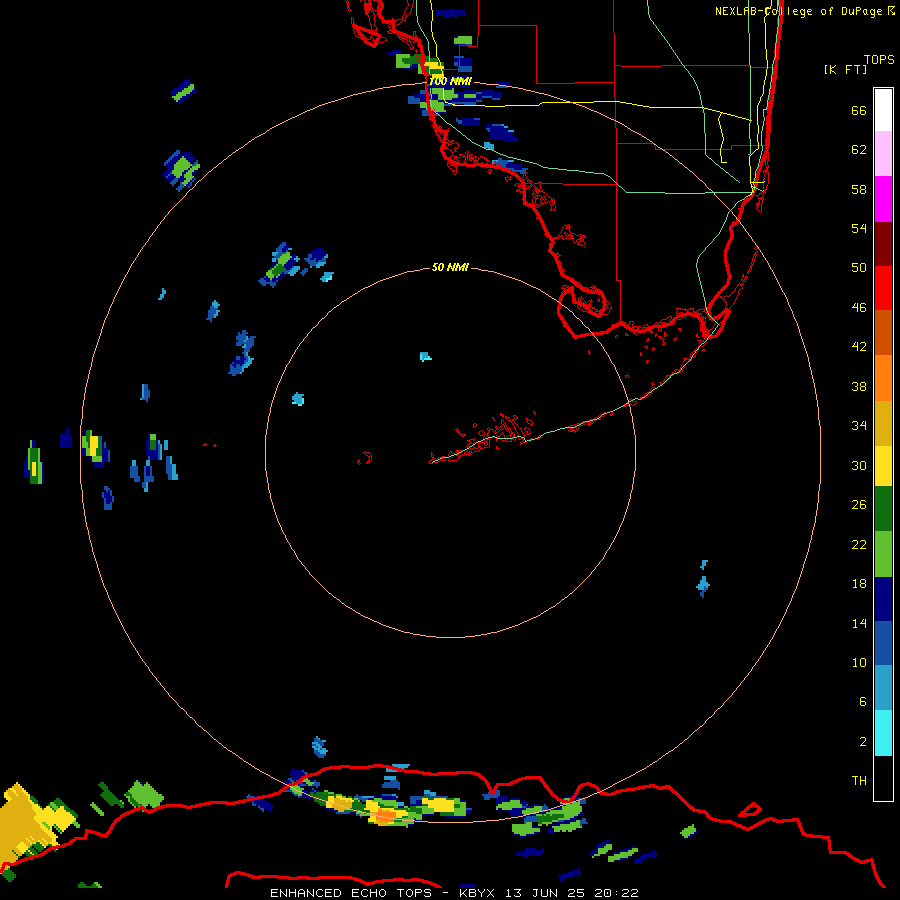The image size is (900, 900).
Task: Pick the light orange legend swatch
Action: 883,378
